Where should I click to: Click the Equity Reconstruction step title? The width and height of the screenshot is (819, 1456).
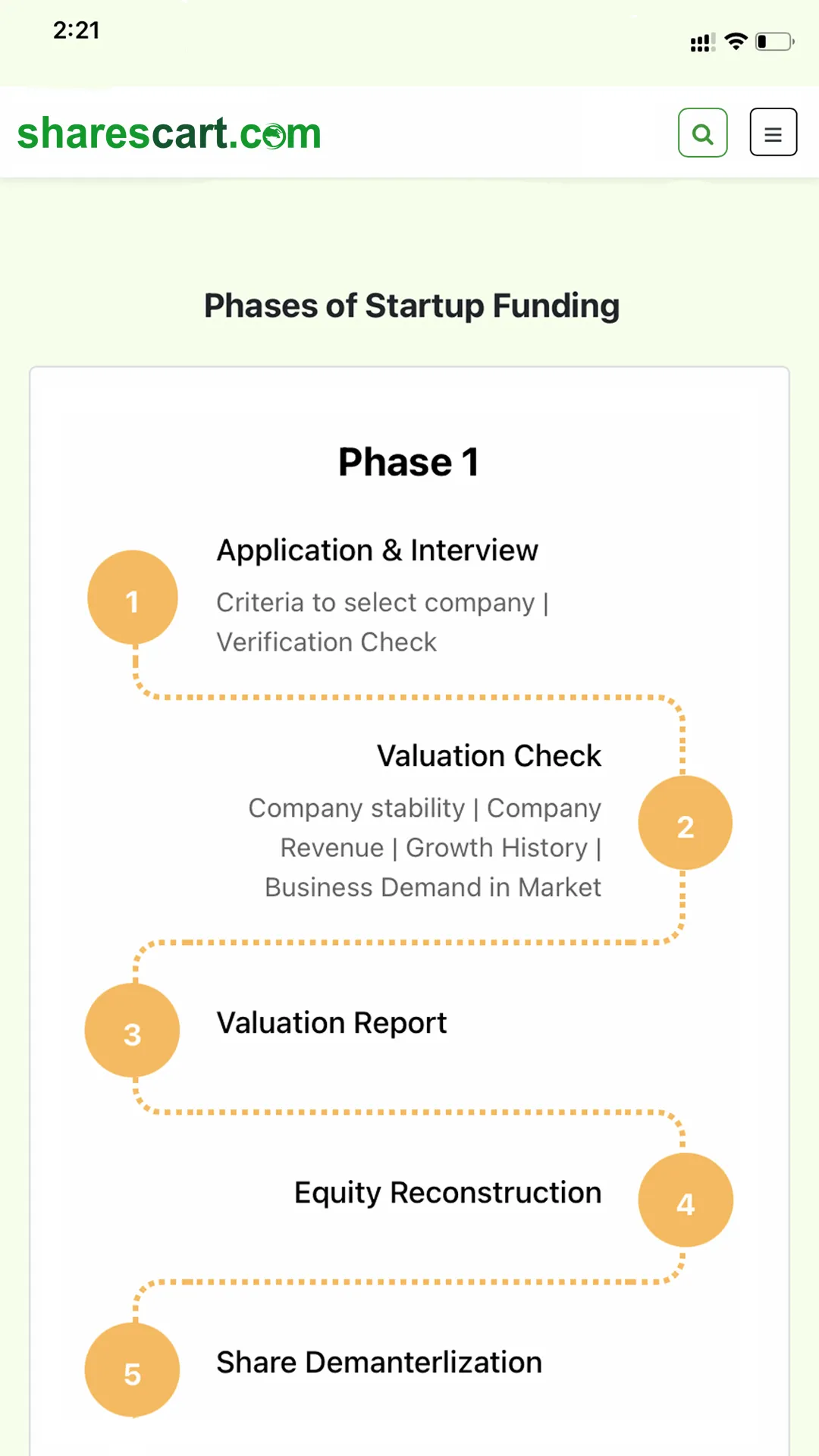coord(448,1193)
